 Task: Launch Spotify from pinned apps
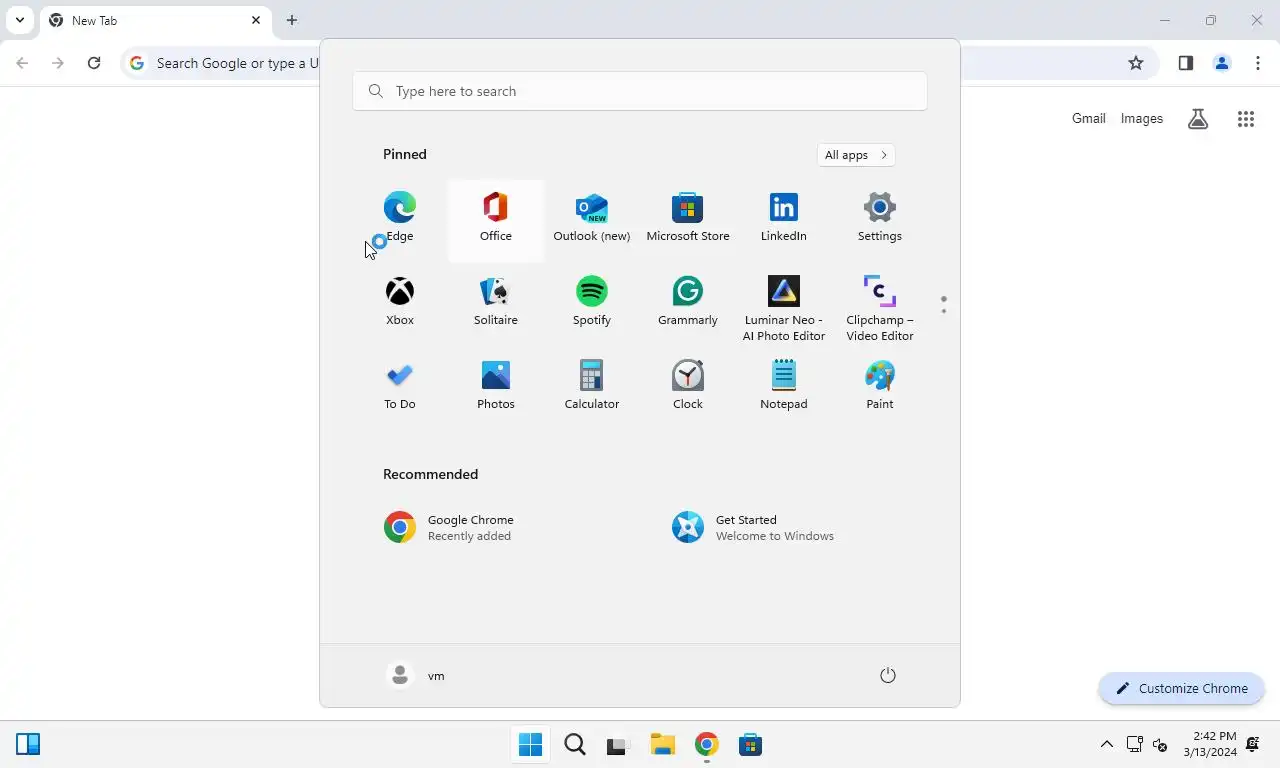pyautogui.click(x=591, y=302)
